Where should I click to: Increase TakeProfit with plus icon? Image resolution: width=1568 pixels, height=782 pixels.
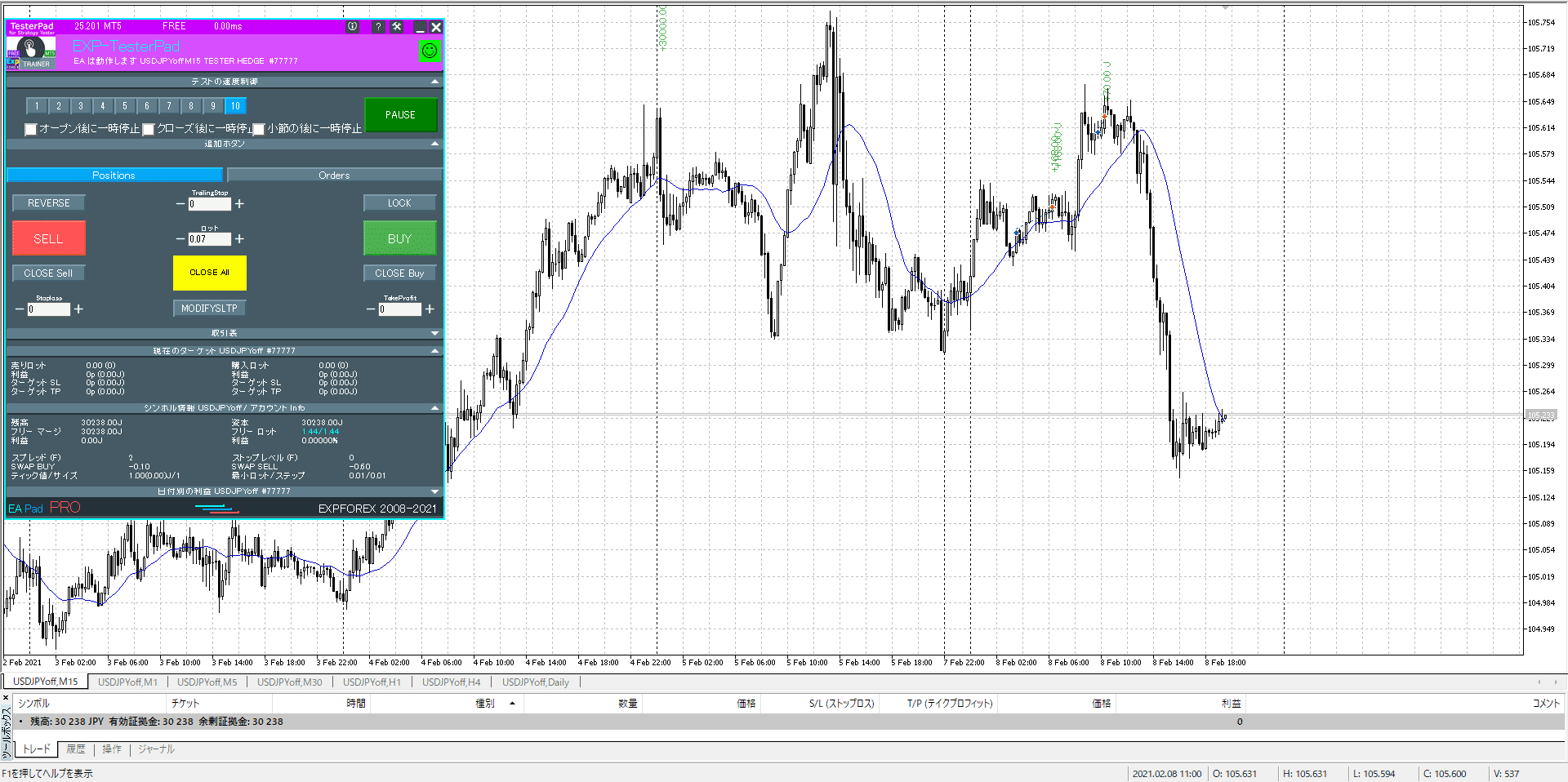pos(430,309)
